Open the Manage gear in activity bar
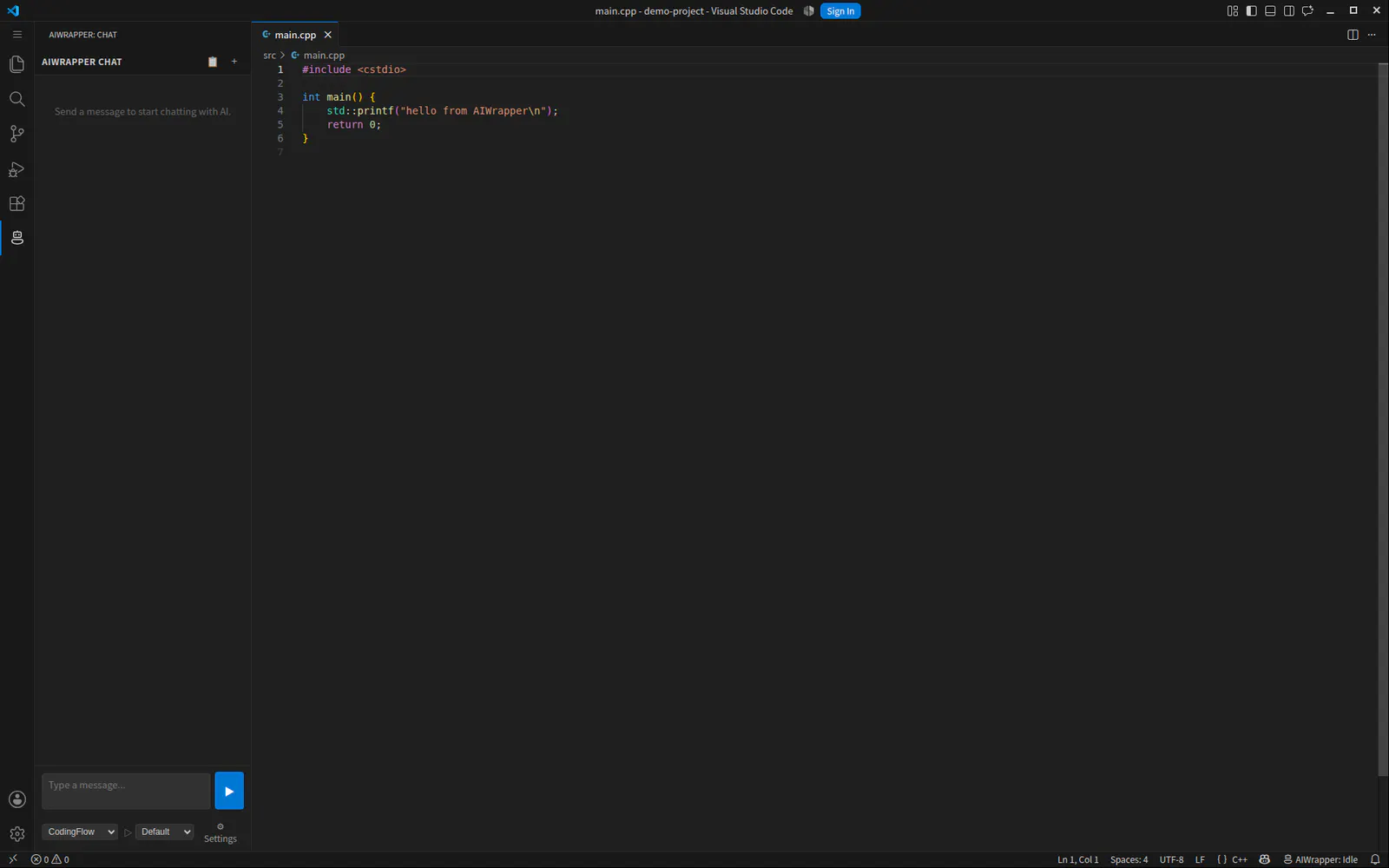 coord(16,834)
